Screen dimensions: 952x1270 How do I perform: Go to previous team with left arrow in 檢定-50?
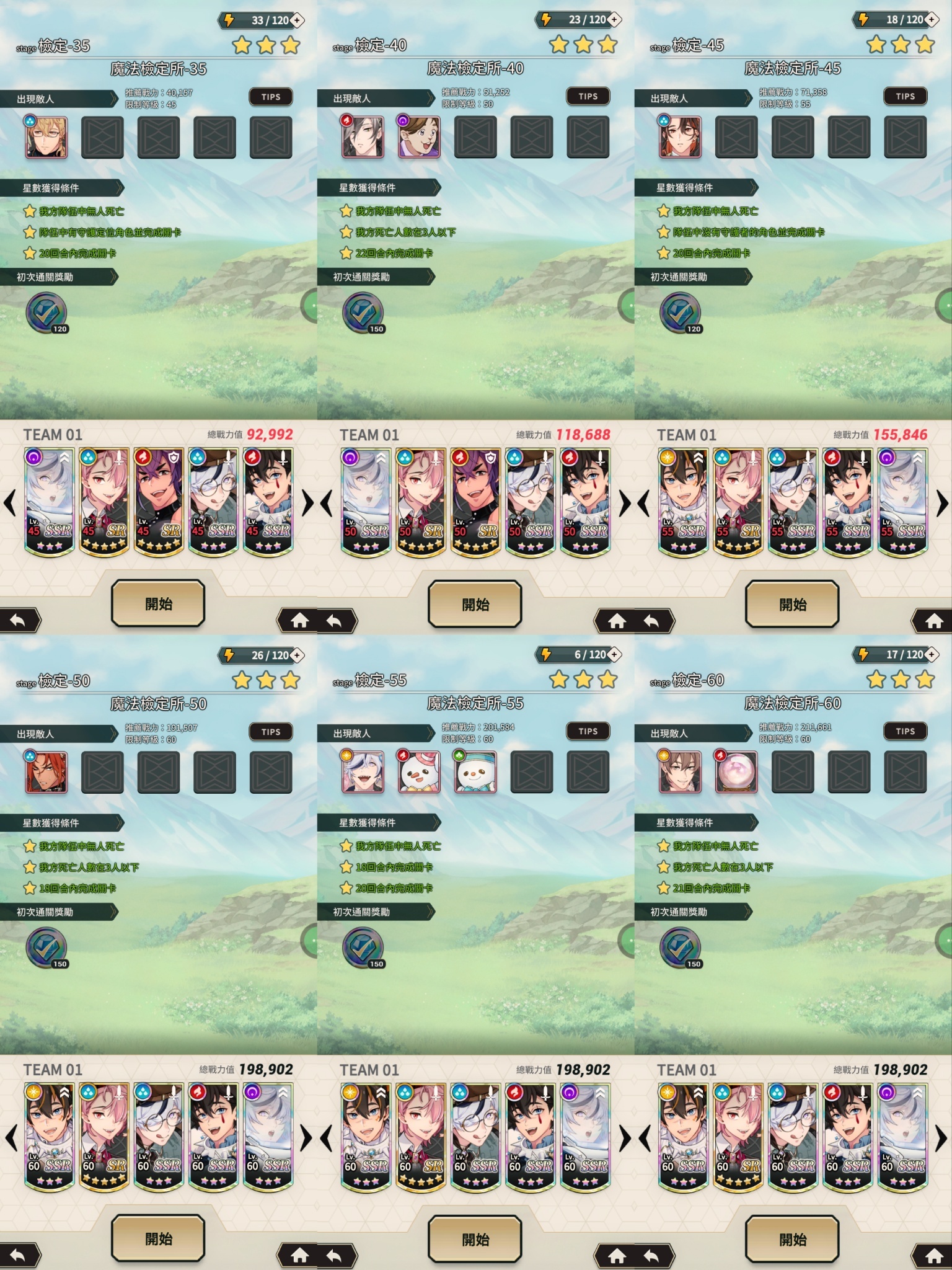point(10,1138)
